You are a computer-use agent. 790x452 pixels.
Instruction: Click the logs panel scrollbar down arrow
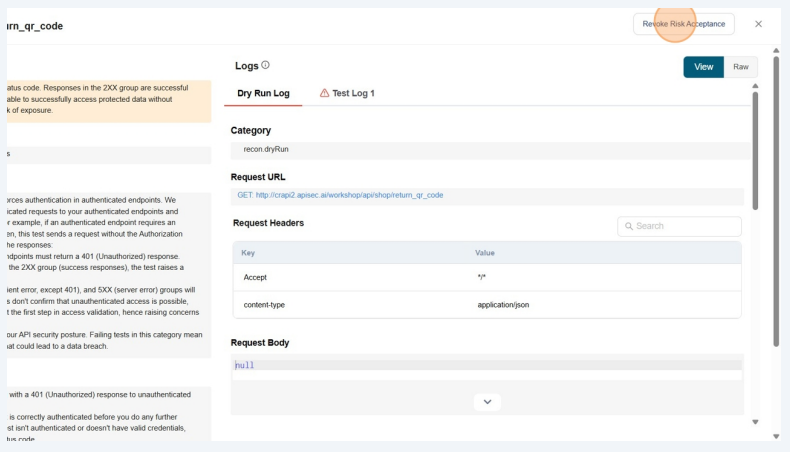pyautogui.click(x=755, y=421)
